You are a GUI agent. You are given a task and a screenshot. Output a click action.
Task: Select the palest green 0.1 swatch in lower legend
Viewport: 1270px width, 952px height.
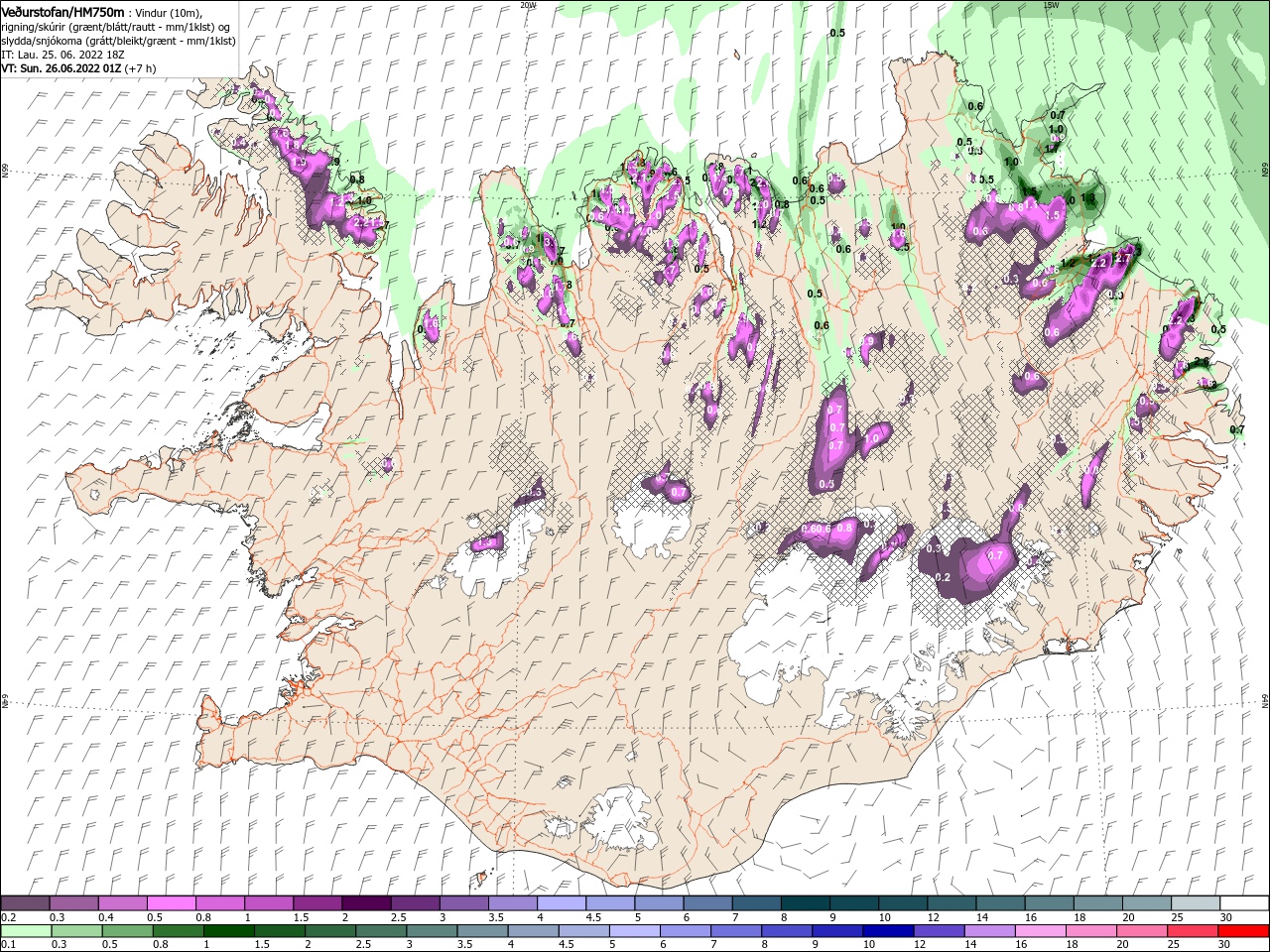point(28,931)
